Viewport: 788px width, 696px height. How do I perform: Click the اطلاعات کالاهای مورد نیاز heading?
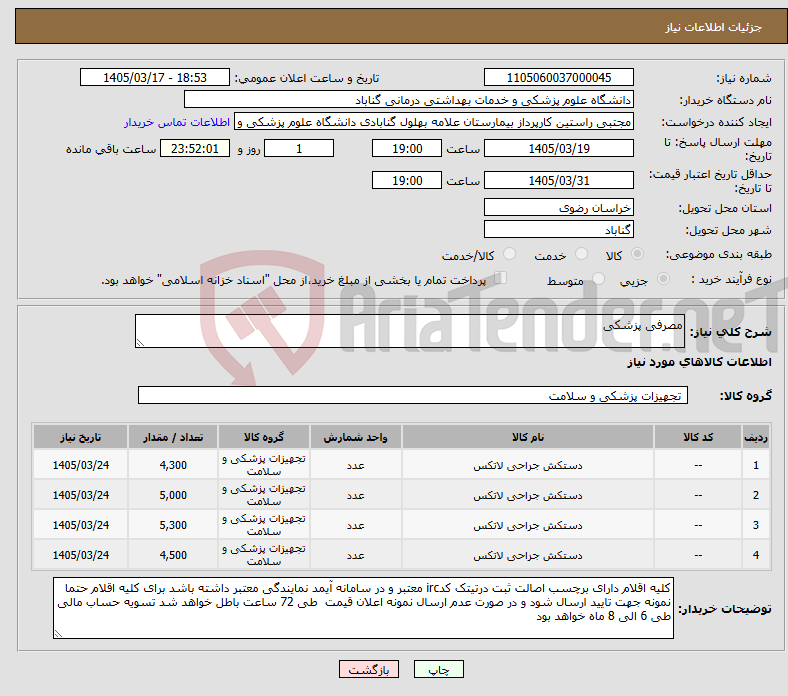699,362
